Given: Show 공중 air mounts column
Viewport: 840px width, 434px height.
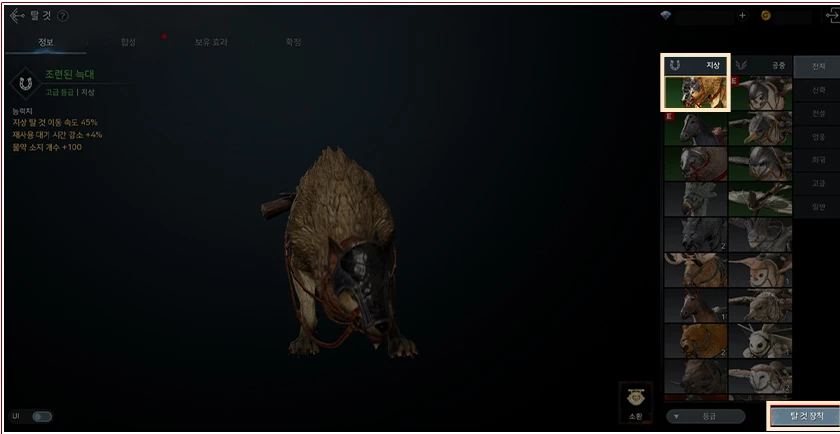Looking at the screenshot, I should click(x=760, y=65).
